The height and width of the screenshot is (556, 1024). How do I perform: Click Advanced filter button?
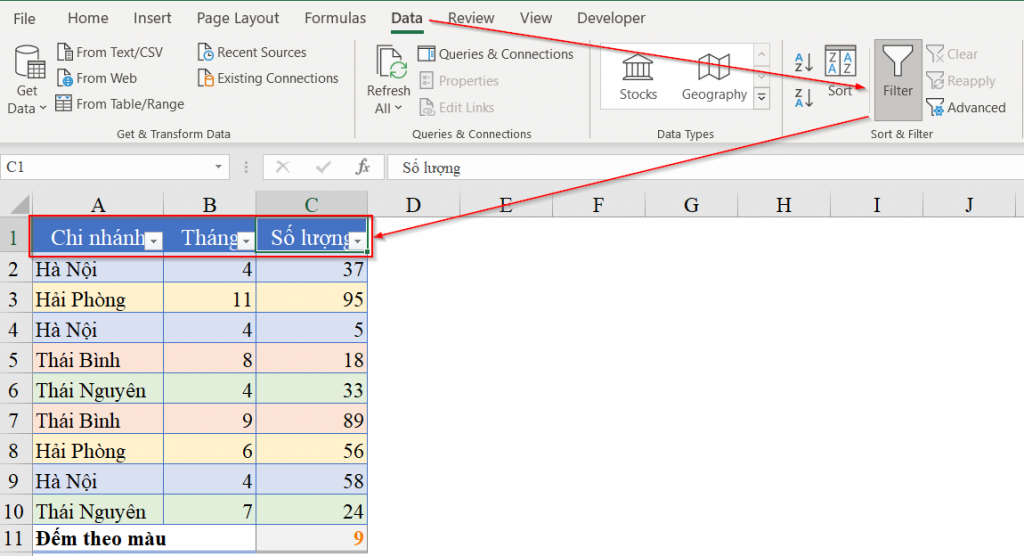[966, 107]
